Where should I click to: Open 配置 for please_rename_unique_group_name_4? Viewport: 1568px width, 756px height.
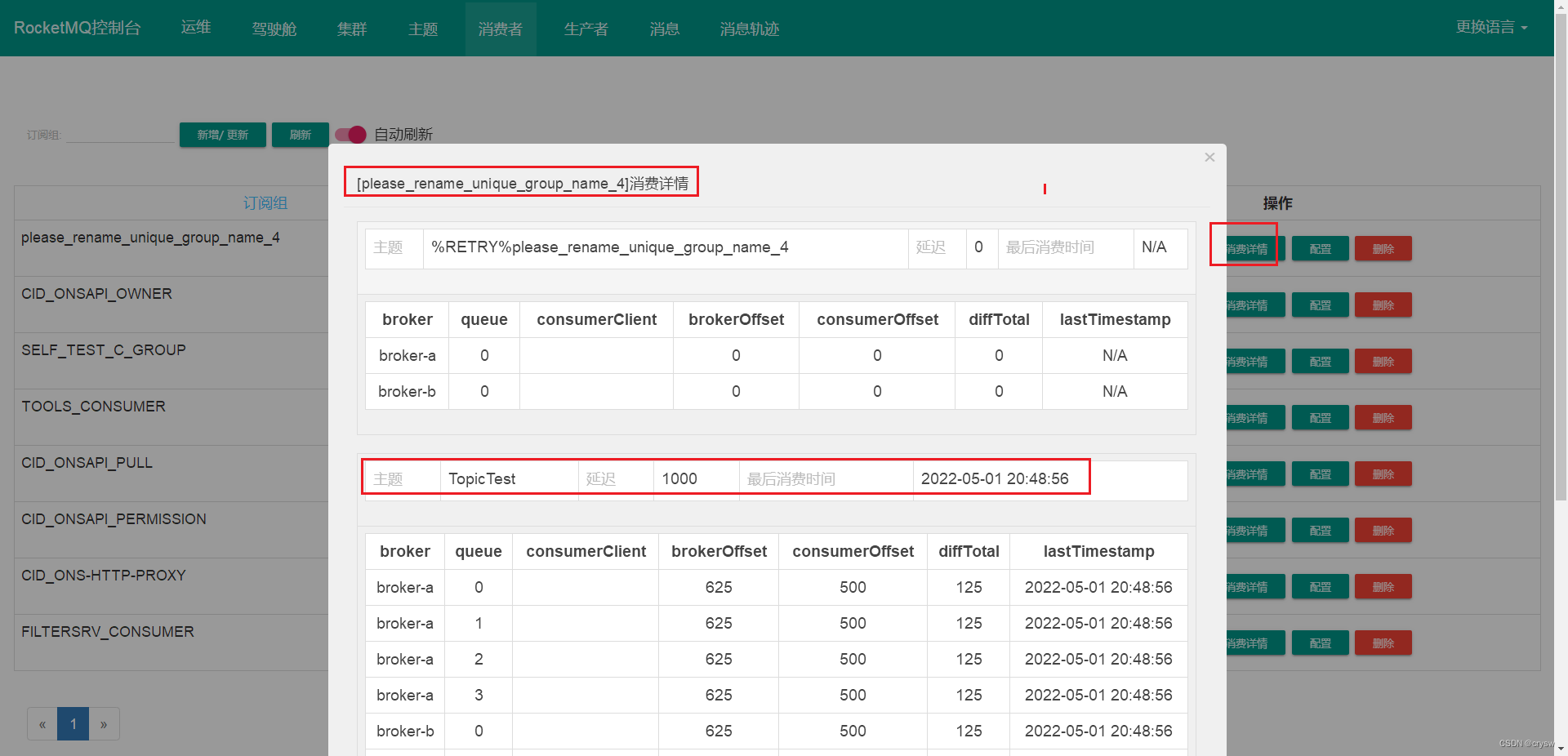1321,249
